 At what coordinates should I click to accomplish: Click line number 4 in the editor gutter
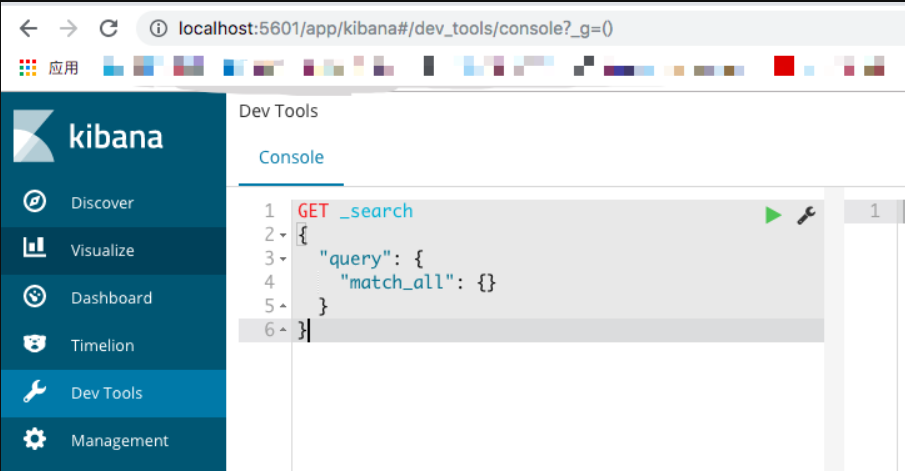click(x=270, y=282)
